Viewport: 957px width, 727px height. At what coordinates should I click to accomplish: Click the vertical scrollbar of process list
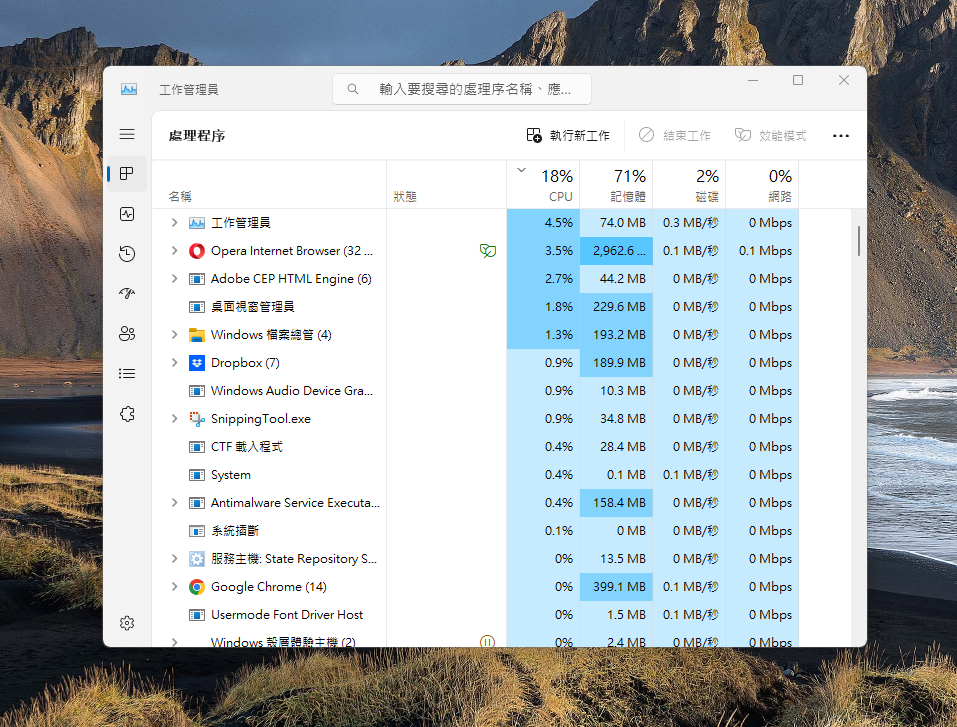(858, 240)
